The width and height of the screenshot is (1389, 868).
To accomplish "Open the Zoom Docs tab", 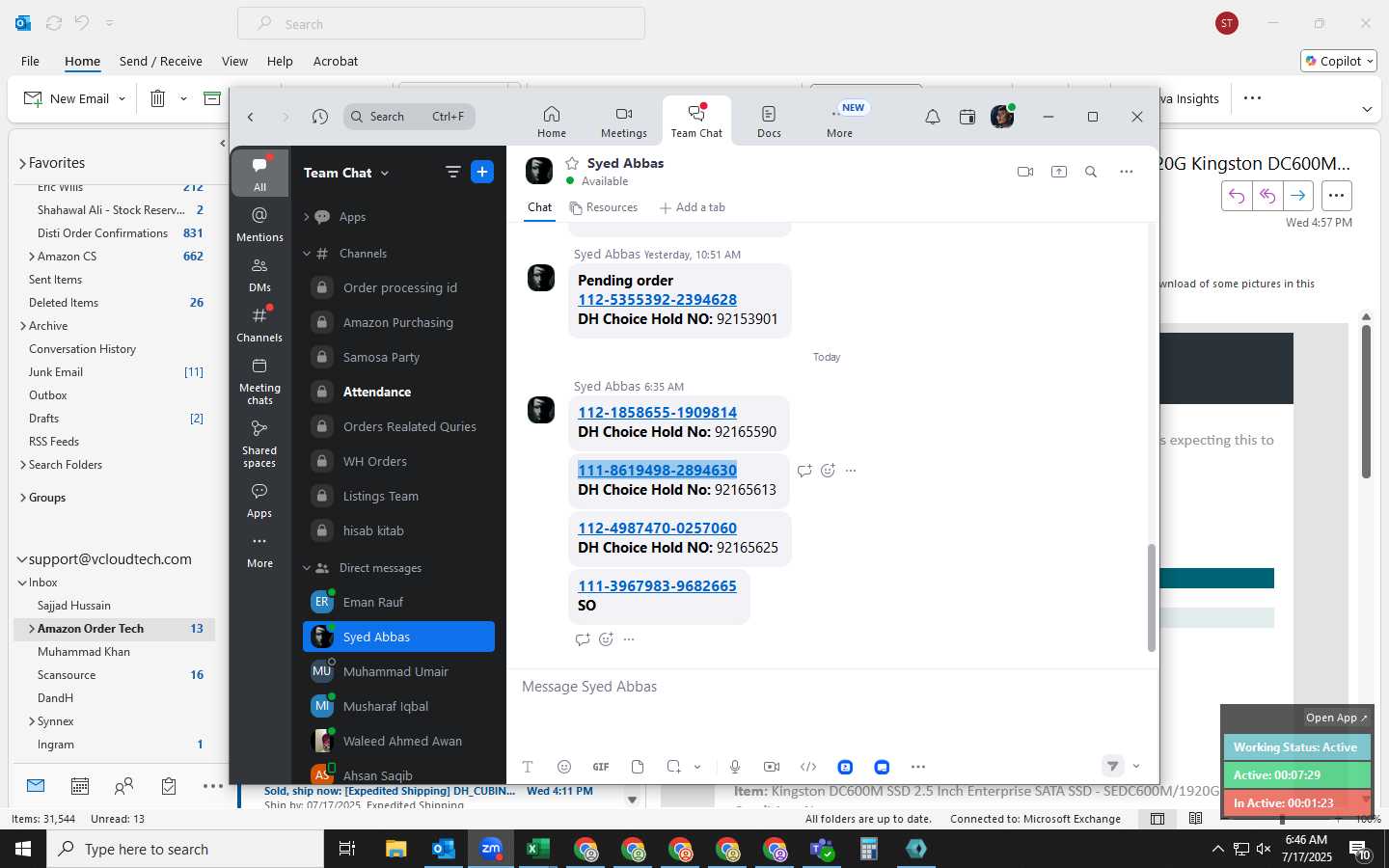I will point(769,122).
